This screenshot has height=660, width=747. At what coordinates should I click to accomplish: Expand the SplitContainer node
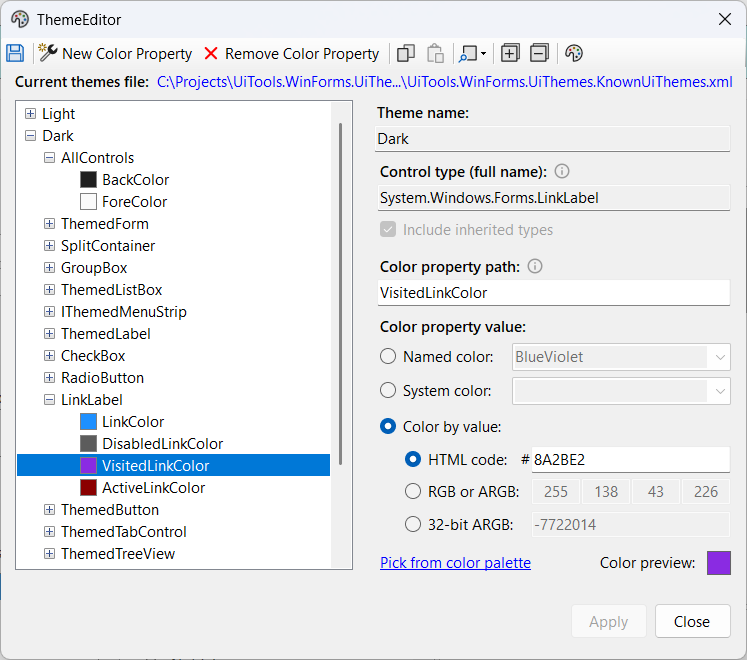pos(49,245)
